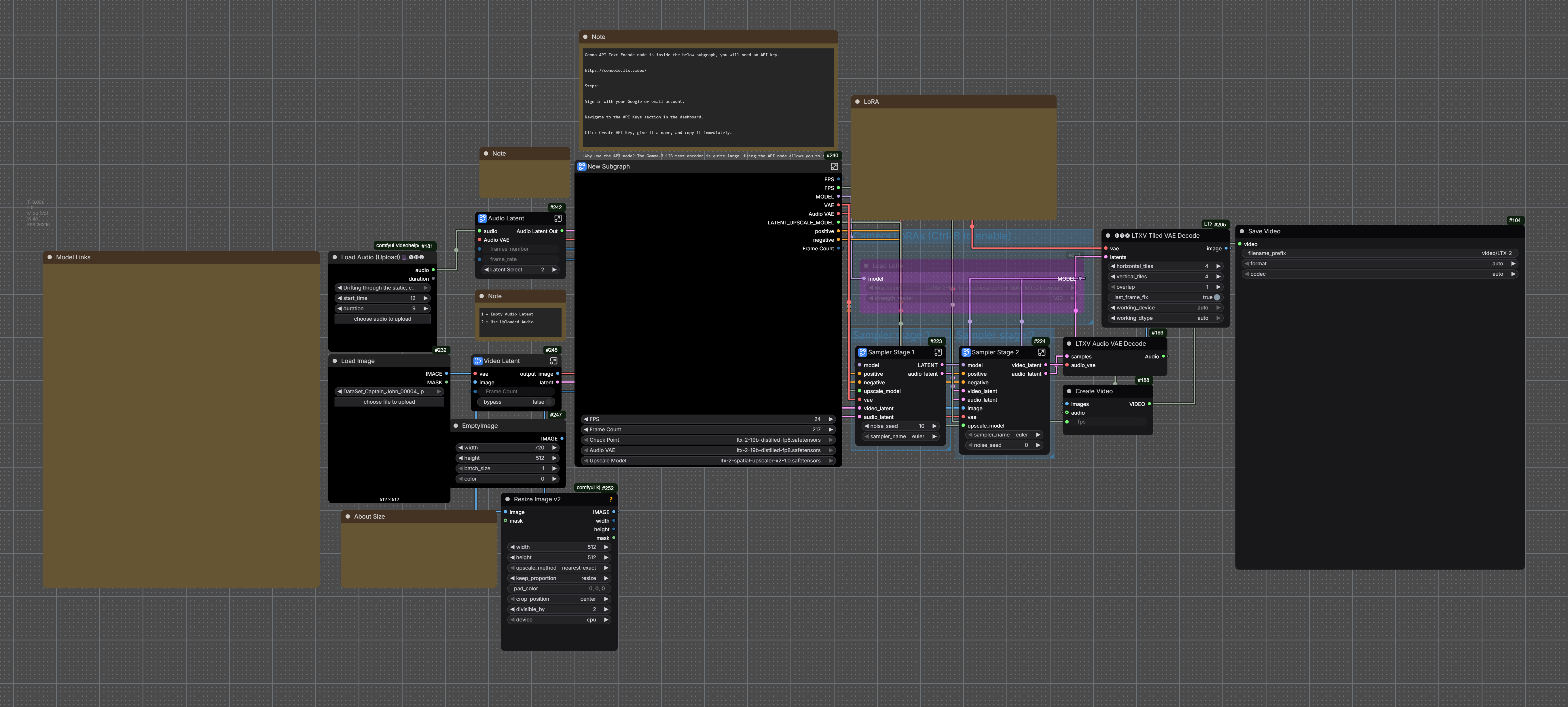The height and width of the screenshot is (707, 1568).
Task: Open help for Resize Image v2 node
Action: click(x=610, y=499)
